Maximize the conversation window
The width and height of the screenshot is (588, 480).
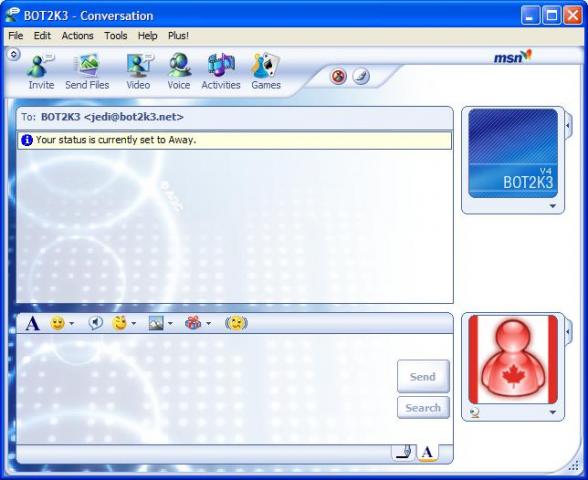[552, 15]
